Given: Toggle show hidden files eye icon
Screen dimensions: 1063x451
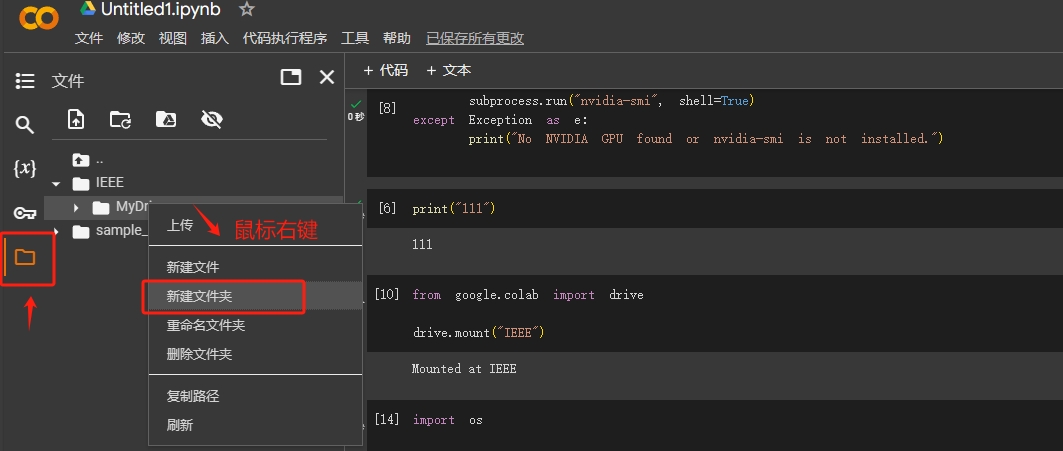Looking at the screenshot, I should pos(212,119).
